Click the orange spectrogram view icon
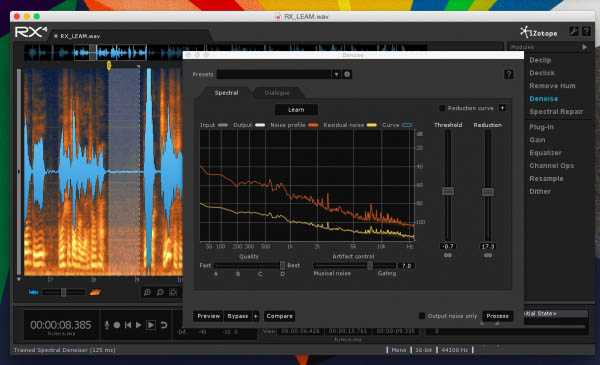 point(95,292)
